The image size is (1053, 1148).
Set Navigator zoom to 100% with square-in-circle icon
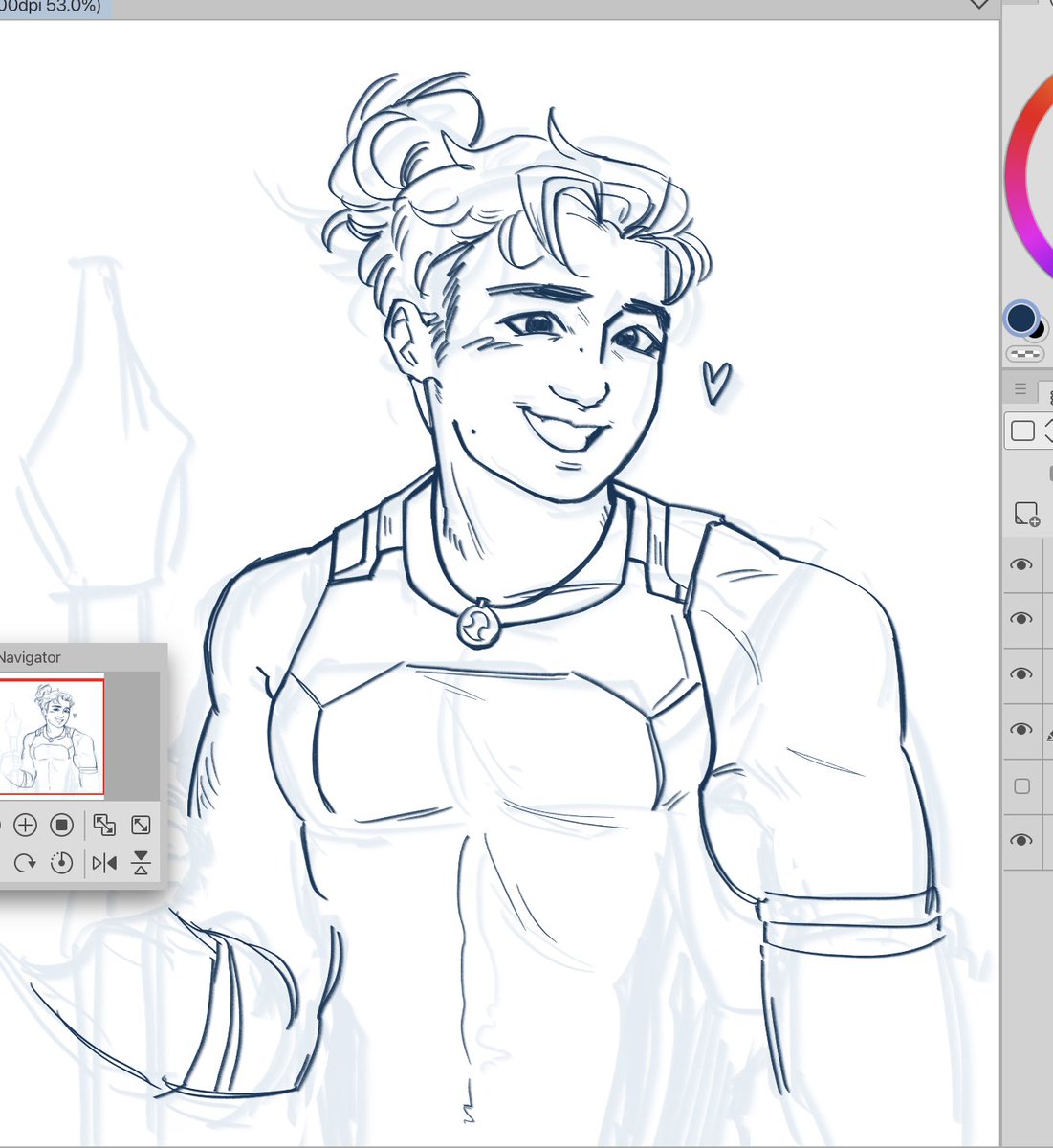(x=61, y=825)
